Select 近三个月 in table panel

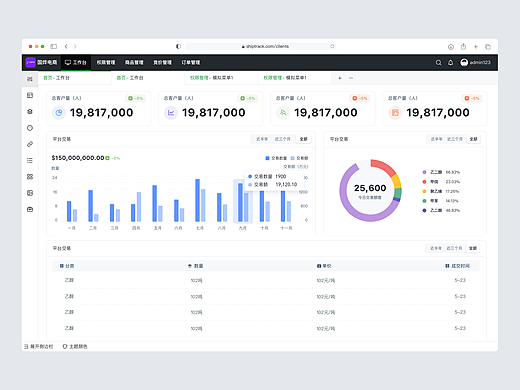coord(454,248)
